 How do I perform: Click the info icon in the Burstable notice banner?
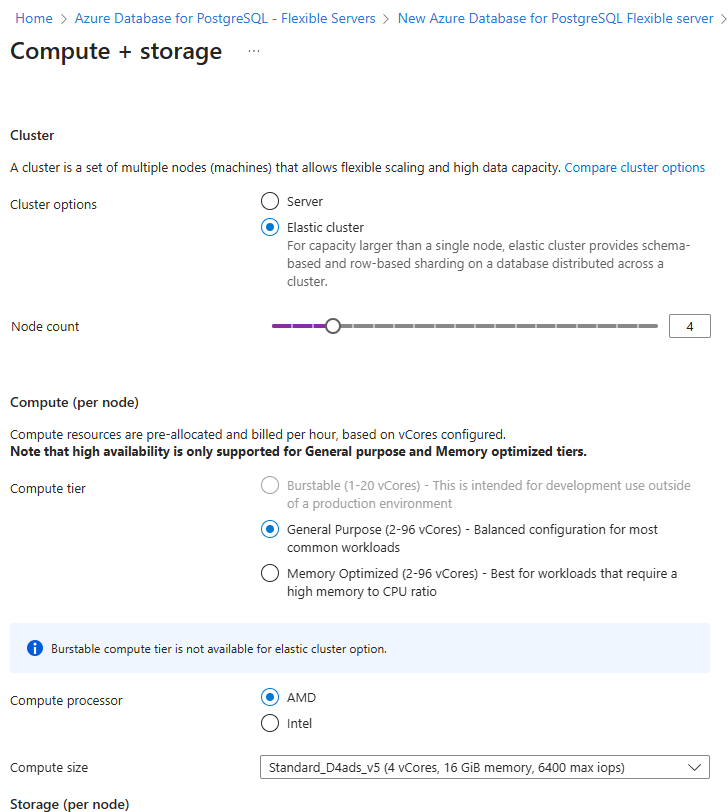(x=35, y=648)
